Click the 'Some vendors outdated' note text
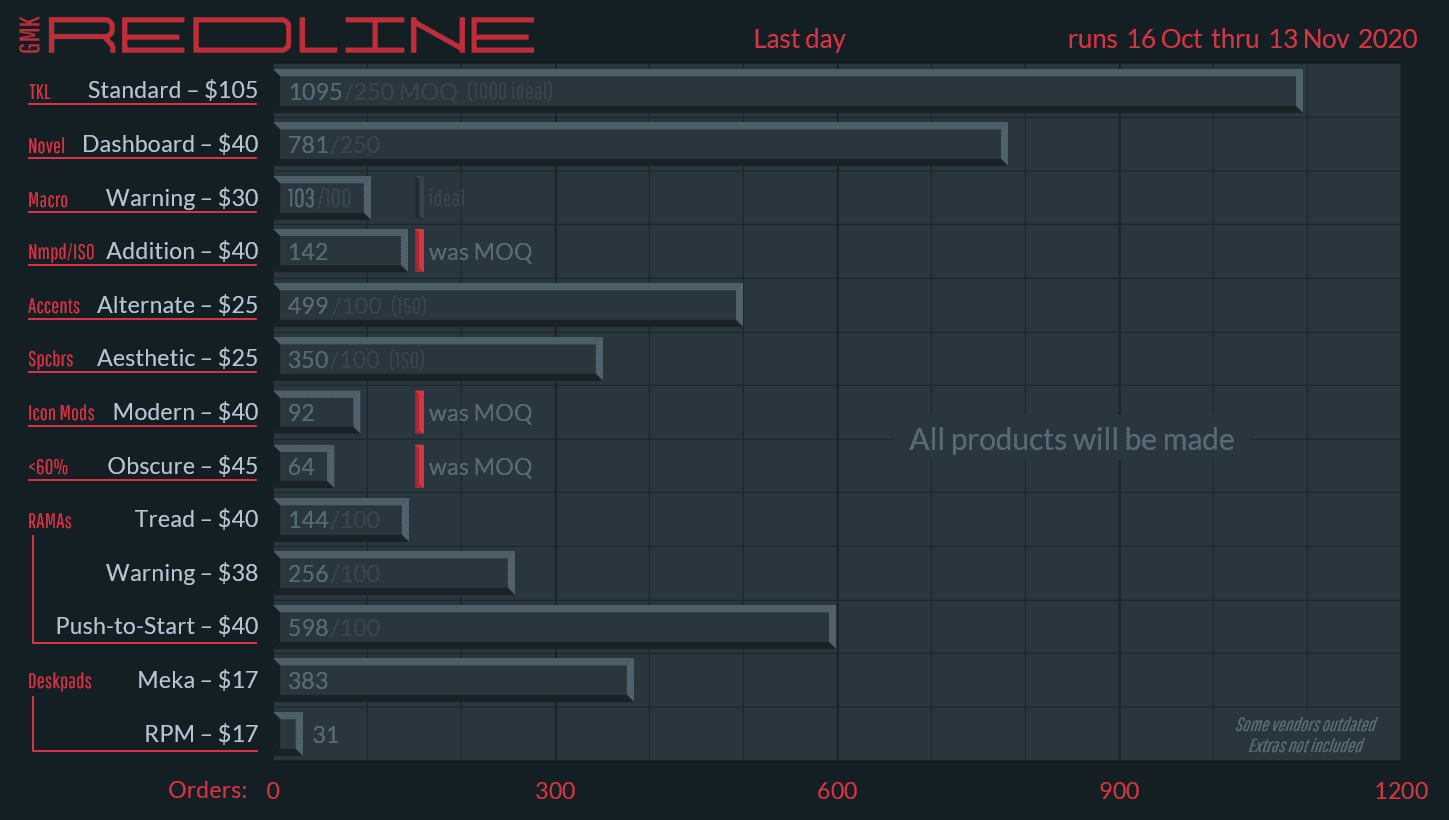The width and height of the screenshot is (1449, 820). click(x=1306, y=724)
